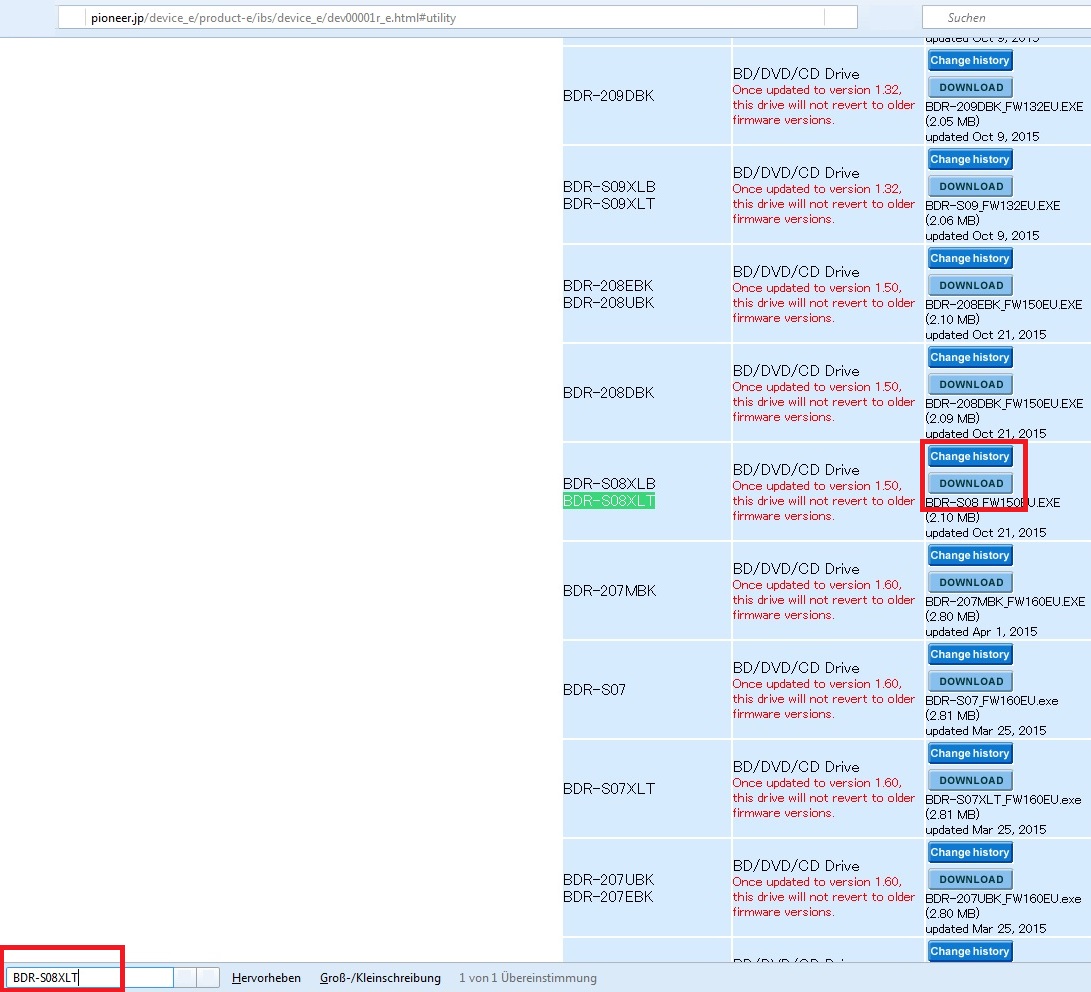Click the BDR-207EBK model name

pos(608,897)
